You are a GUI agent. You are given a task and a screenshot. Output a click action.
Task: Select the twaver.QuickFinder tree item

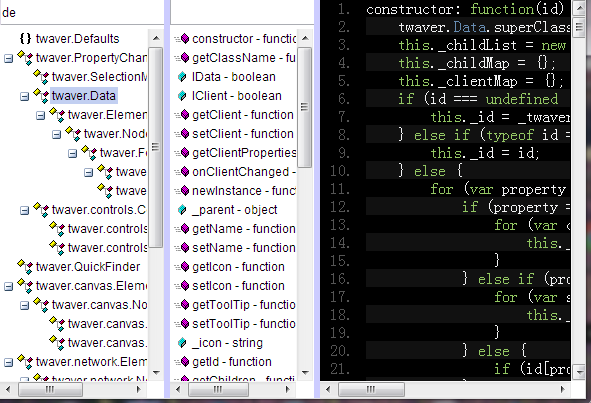[x=88, y=267]
